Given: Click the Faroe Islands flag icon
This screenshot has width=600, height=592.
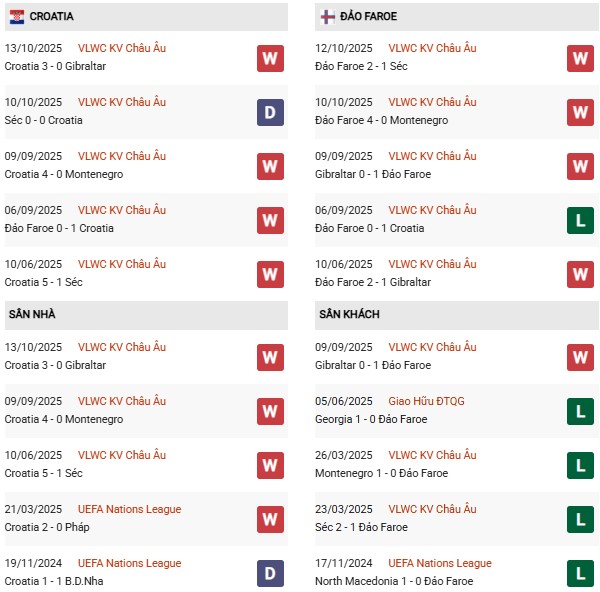Looking at the screenshot, I should click(327, 17).
